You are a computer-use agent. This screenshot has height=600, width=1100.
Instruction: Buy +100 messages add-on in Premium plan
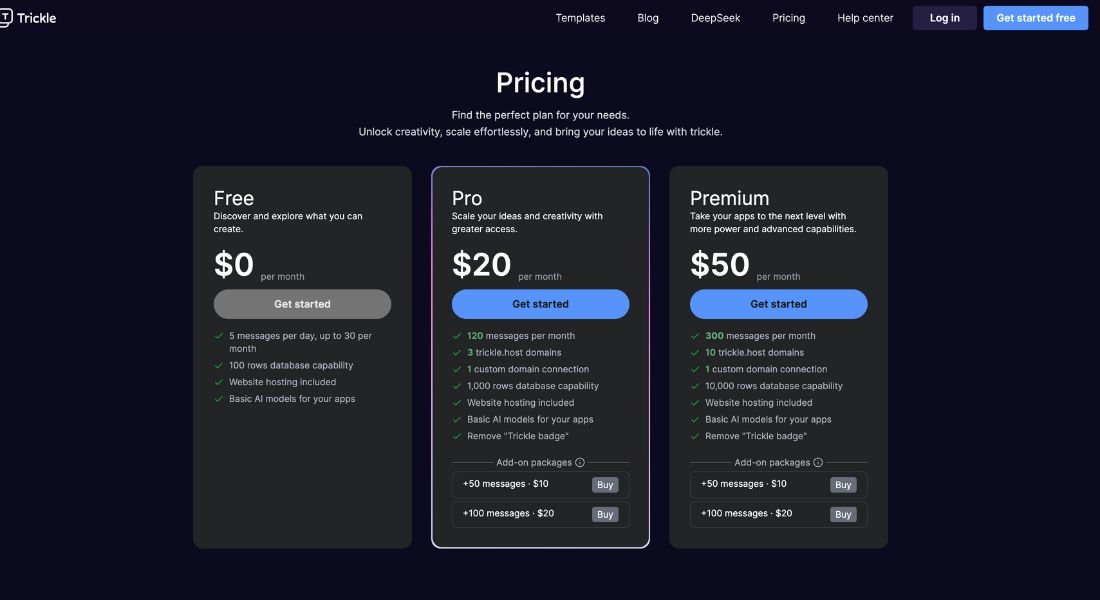coord(843,514)
